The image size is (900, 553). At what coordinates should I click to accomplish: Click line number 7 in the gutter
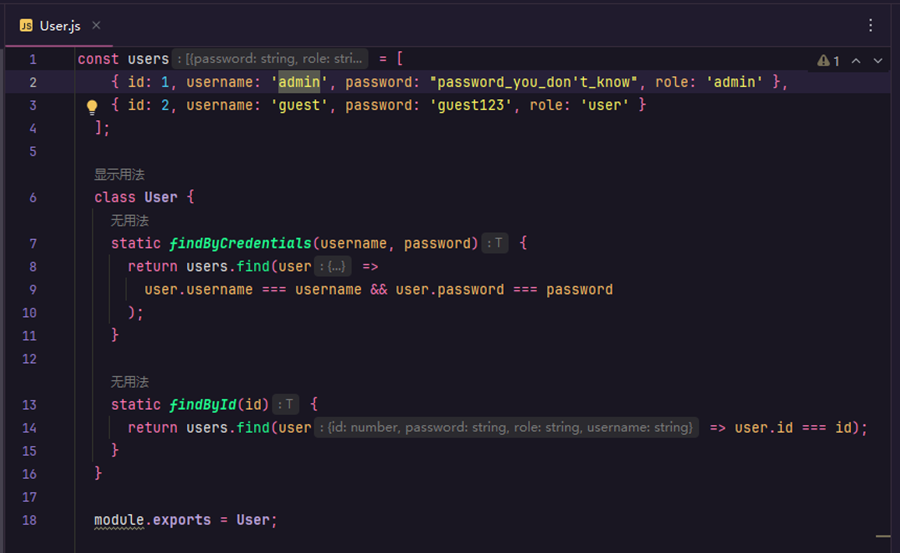[x=33, y=244]
